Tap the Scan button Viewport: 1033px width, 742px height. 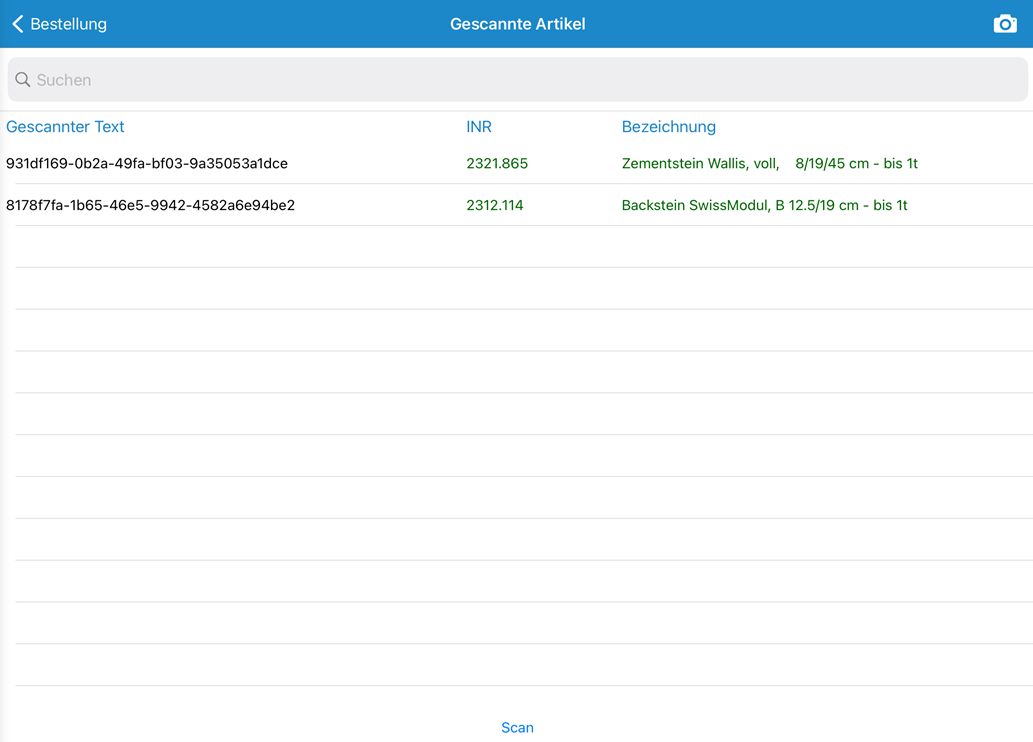point(517,728)
